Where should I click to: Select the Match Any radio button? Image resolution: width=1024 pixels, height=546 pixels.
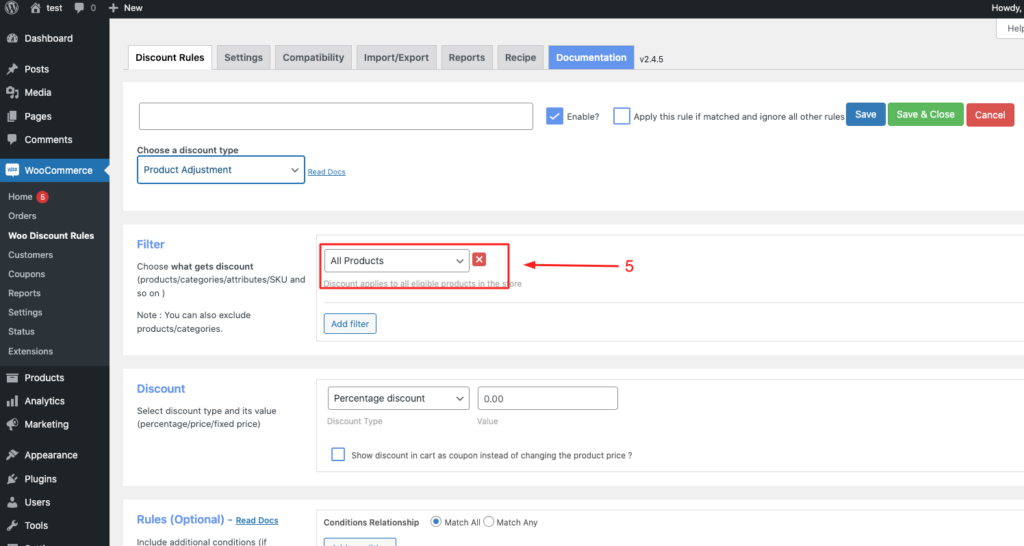pyautogui.click(x=488, y=522)
